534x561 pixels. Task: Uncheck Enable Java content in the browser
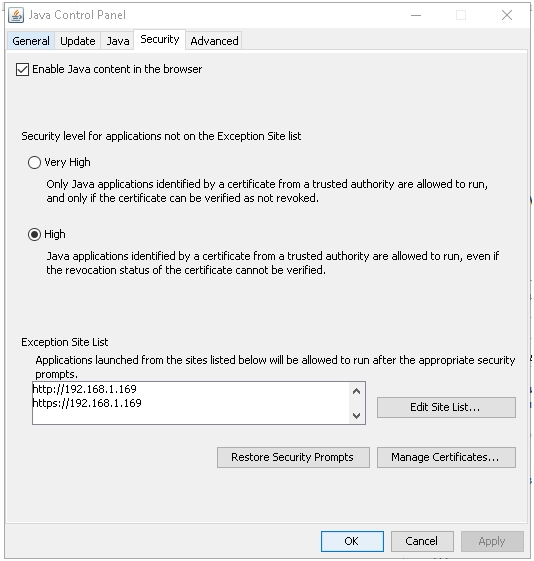(x=22, y=69)
